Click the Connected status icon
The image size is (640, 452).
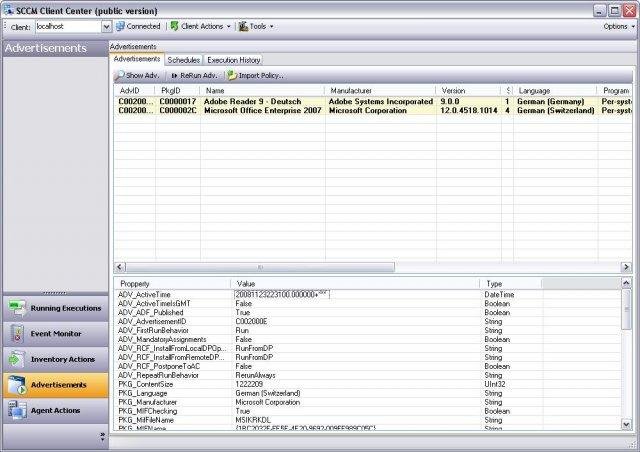120,27
